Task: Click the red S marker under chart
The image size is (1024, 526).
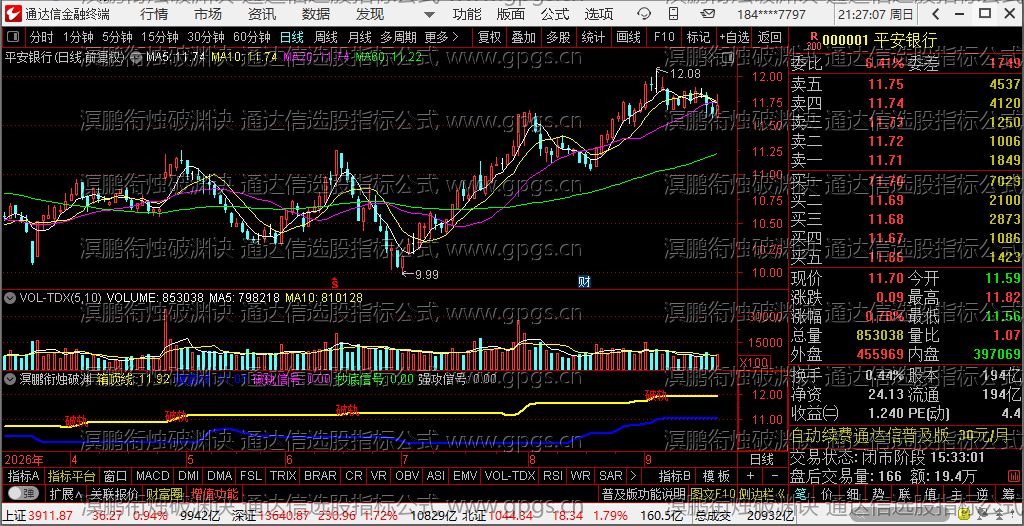Action: (334, 282)
